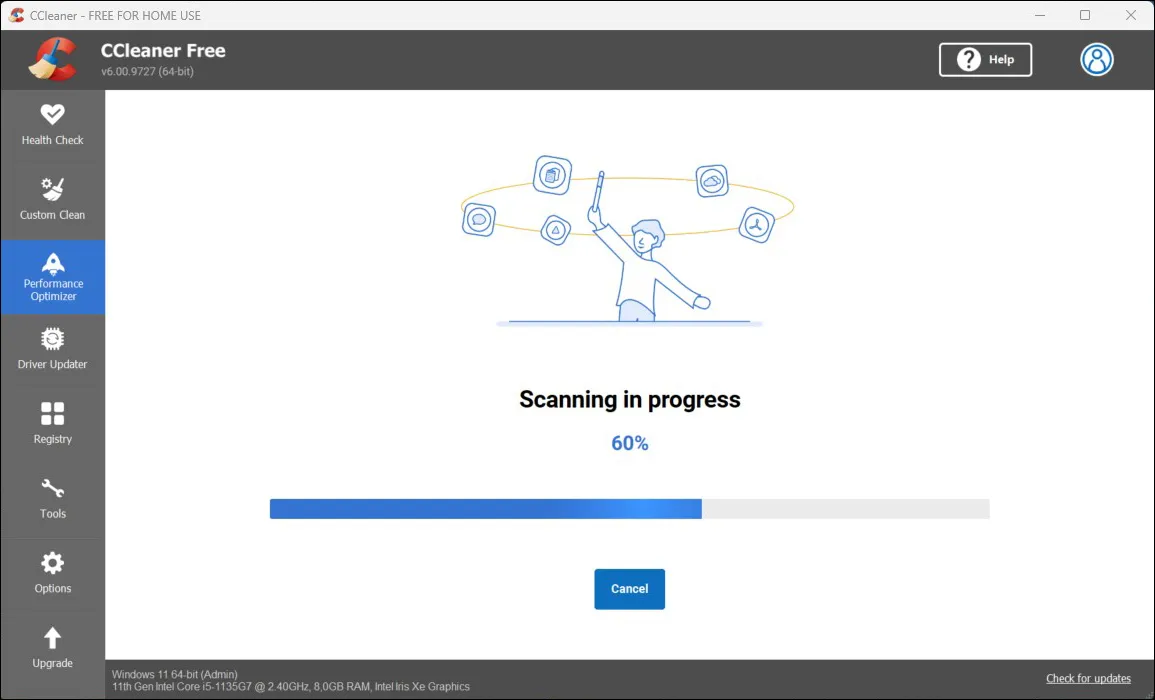
Task: Click the Help button
Action: coord(985,60)
